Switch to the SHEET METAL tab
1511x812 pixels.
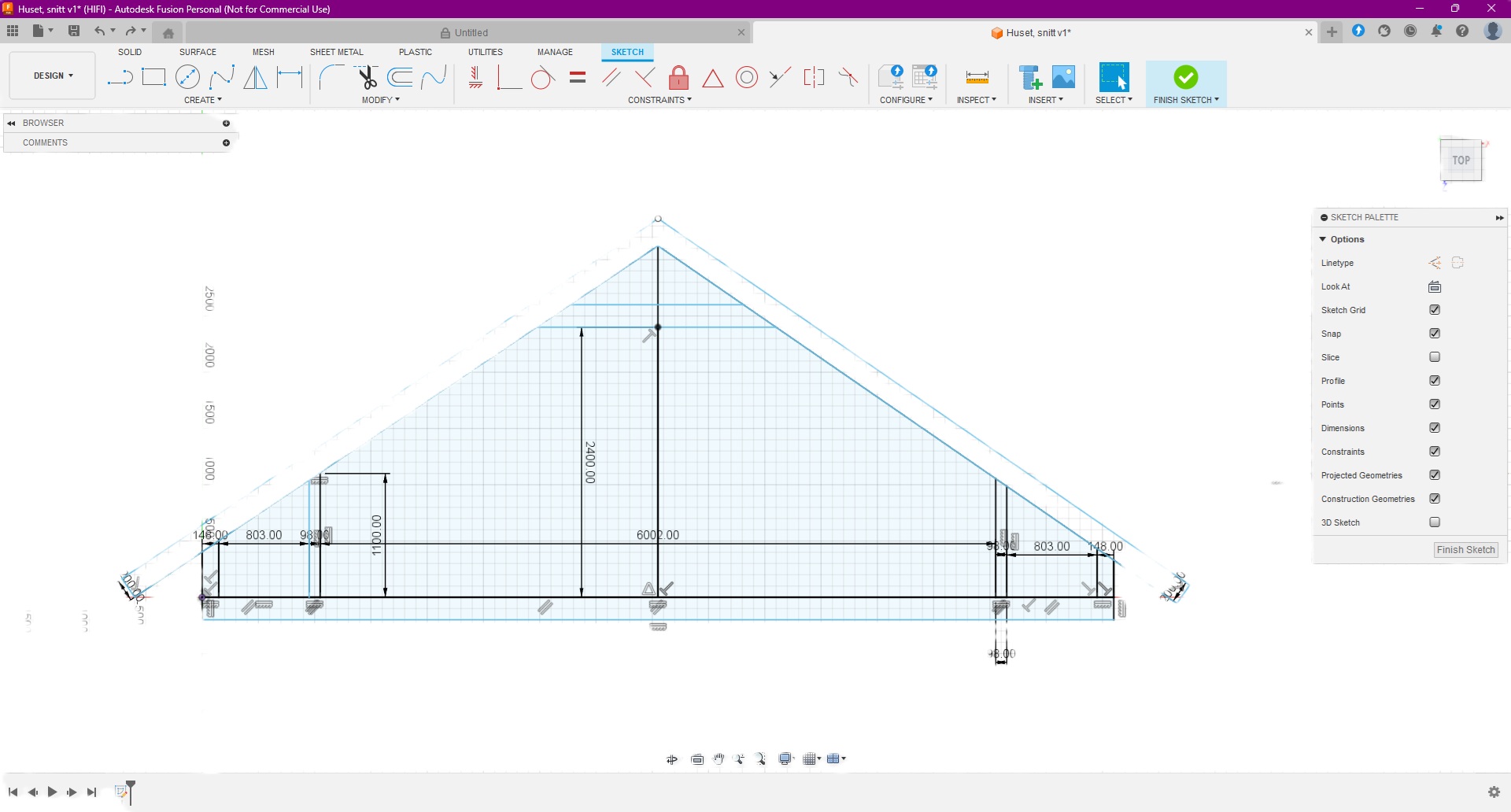click(x=336, y=52)
